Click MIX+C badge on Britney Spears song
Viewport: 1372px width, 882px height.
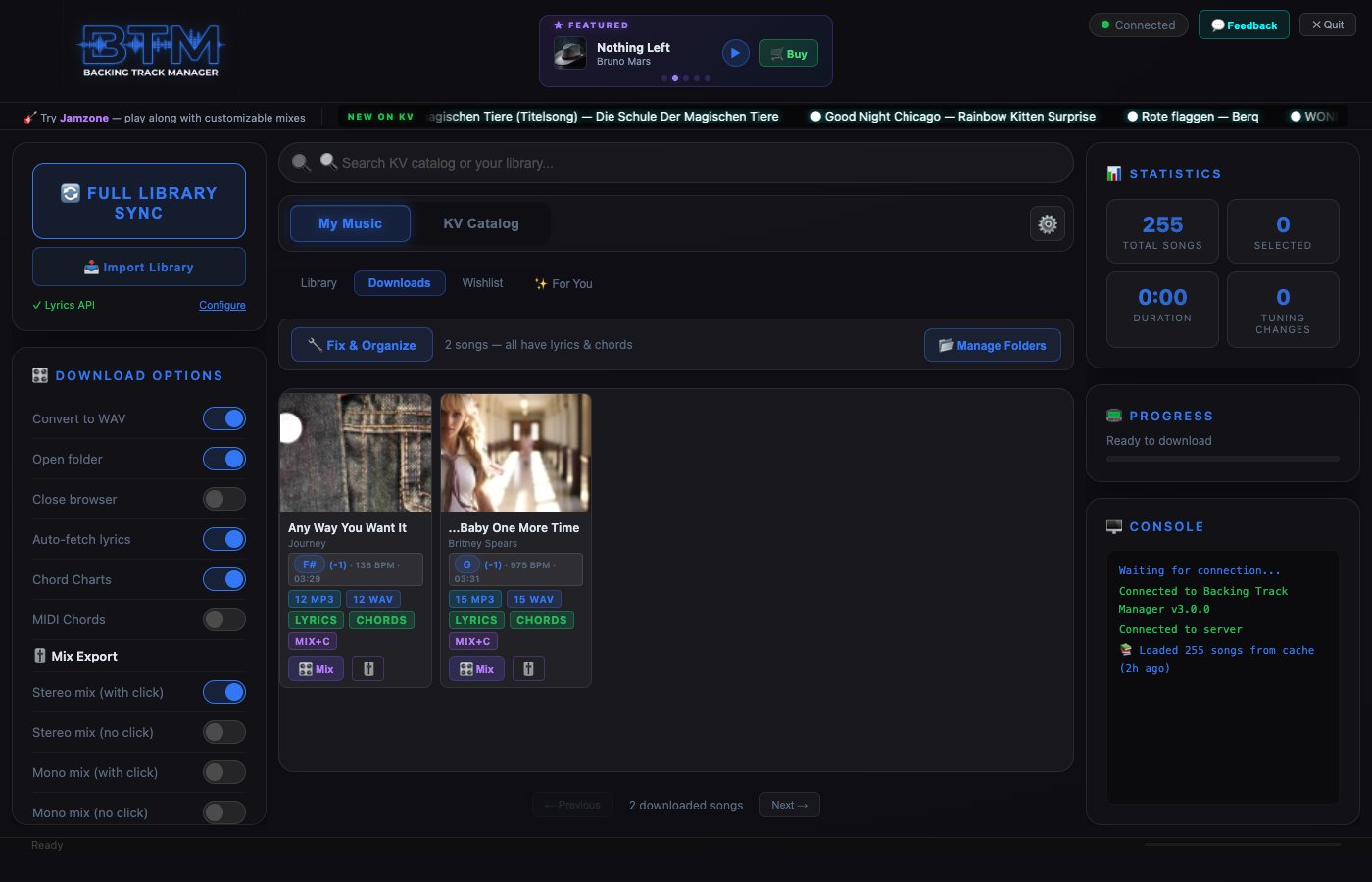pos(473,641)
